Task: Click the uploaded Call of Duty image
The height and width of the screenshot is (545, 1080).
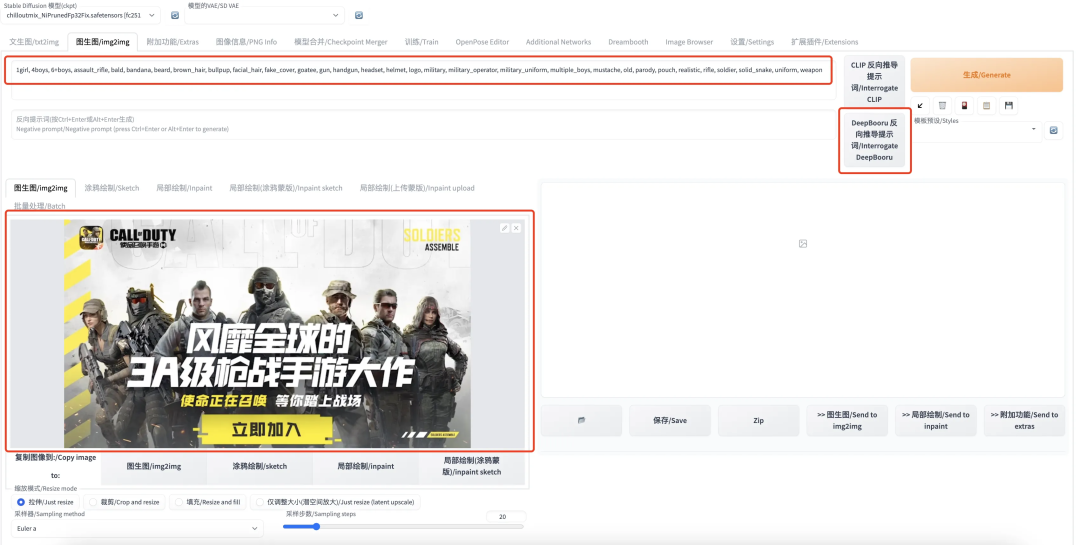Action: [x=267, y=333]
